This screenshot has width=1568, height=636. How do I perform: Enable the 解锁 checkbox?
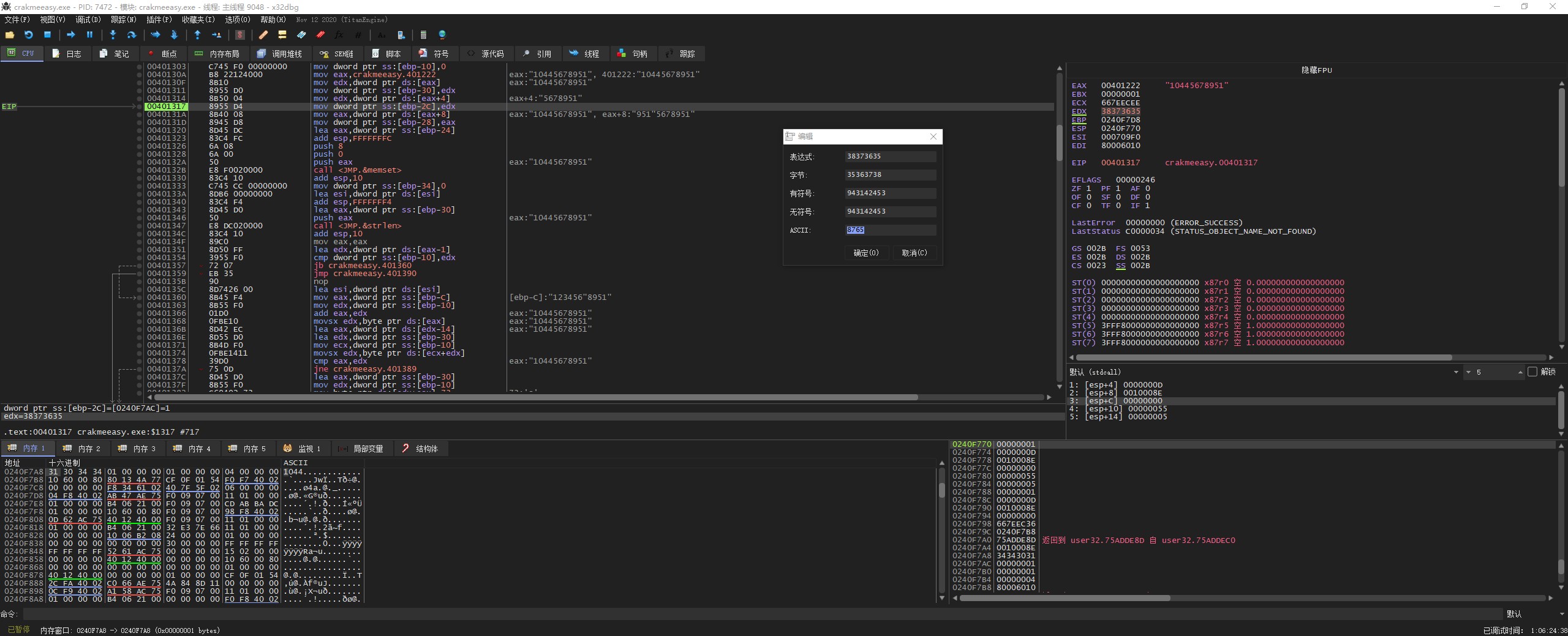tap(1532, 372)
